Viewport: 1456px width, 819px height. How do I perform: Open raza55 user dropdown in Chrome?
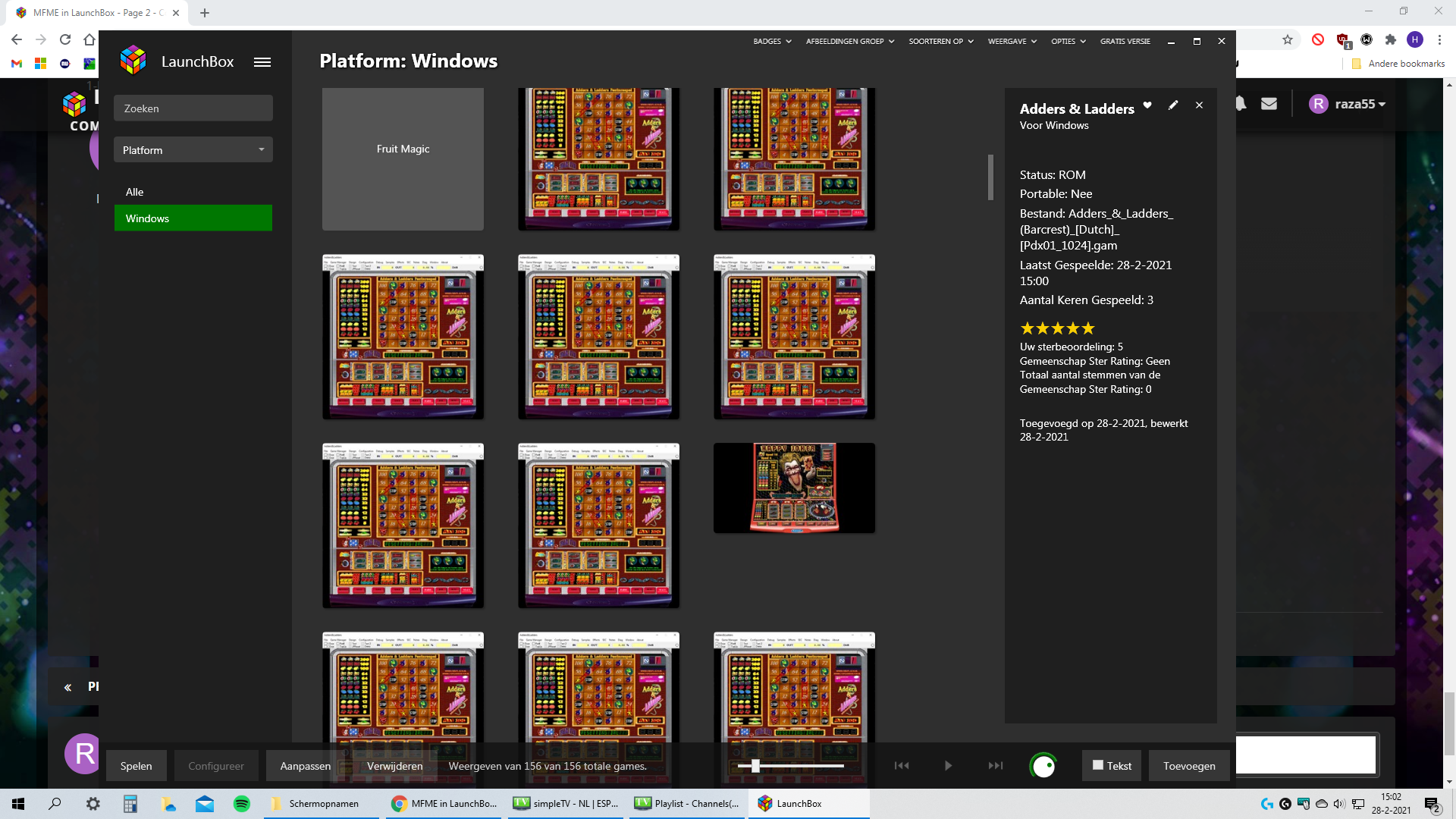point(1348,104)
